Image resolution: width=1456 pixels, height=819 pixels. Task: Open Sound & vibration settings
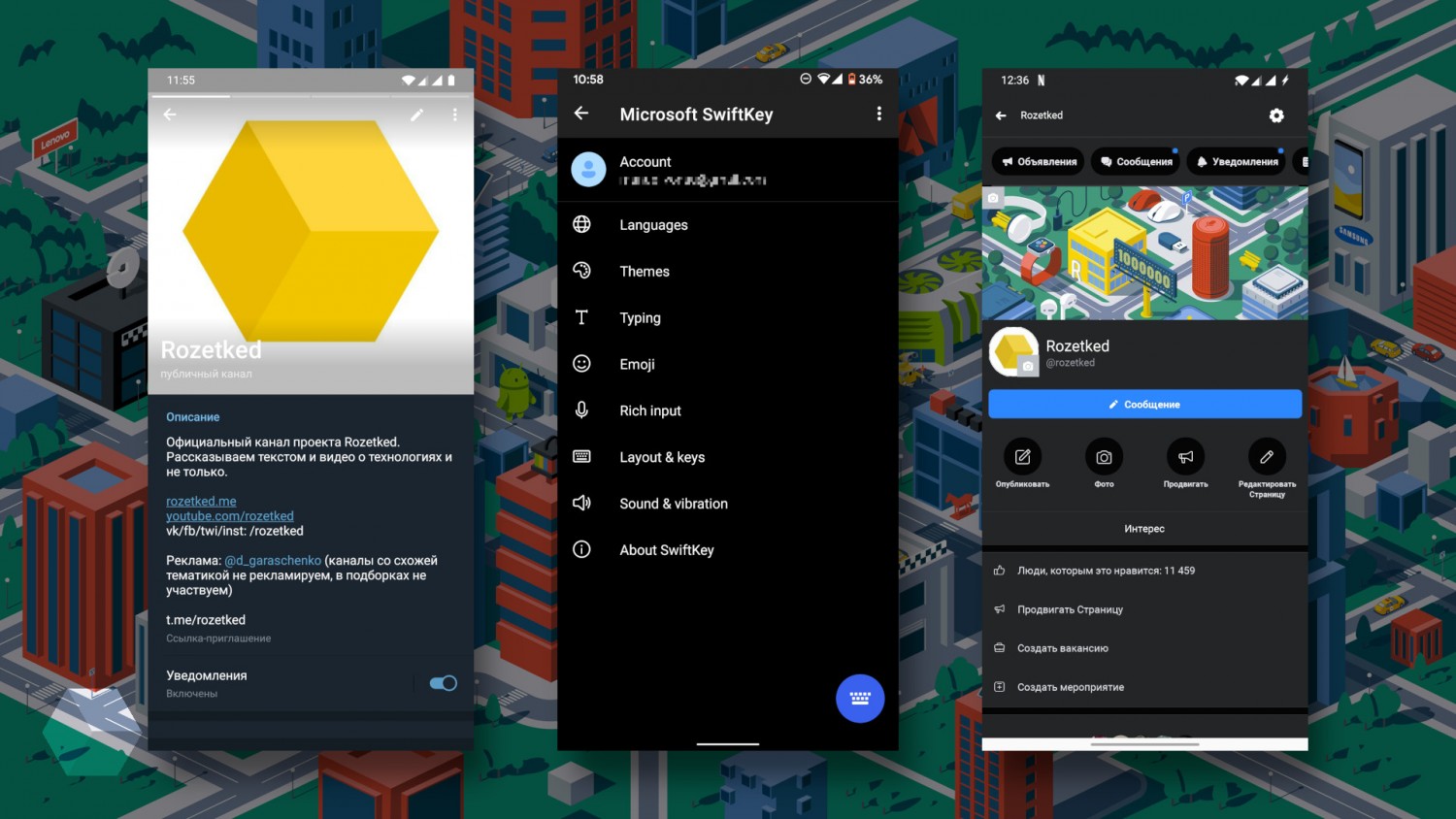point(728,504)
